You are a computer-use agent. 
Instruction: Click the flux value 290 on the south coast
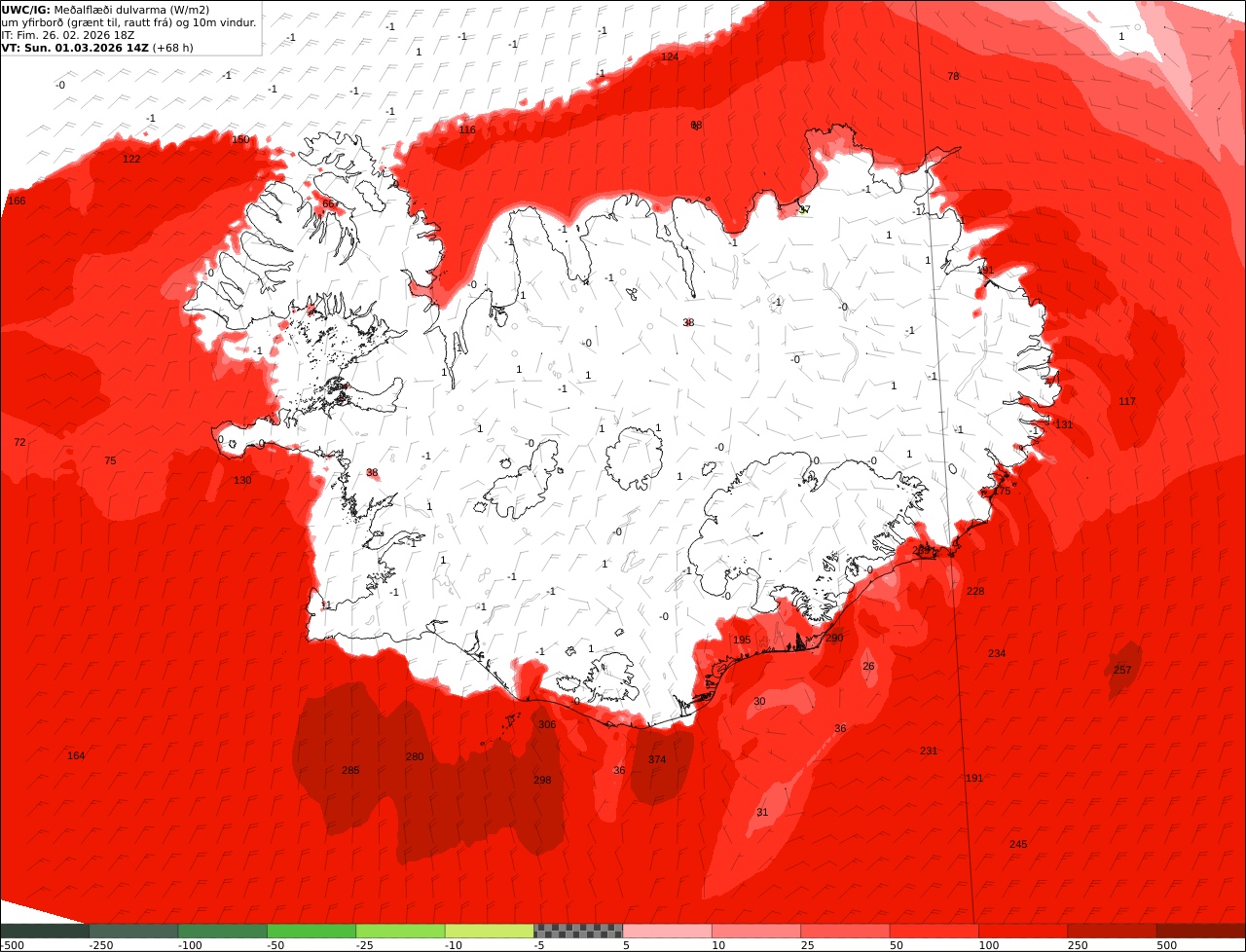(834, 638)
